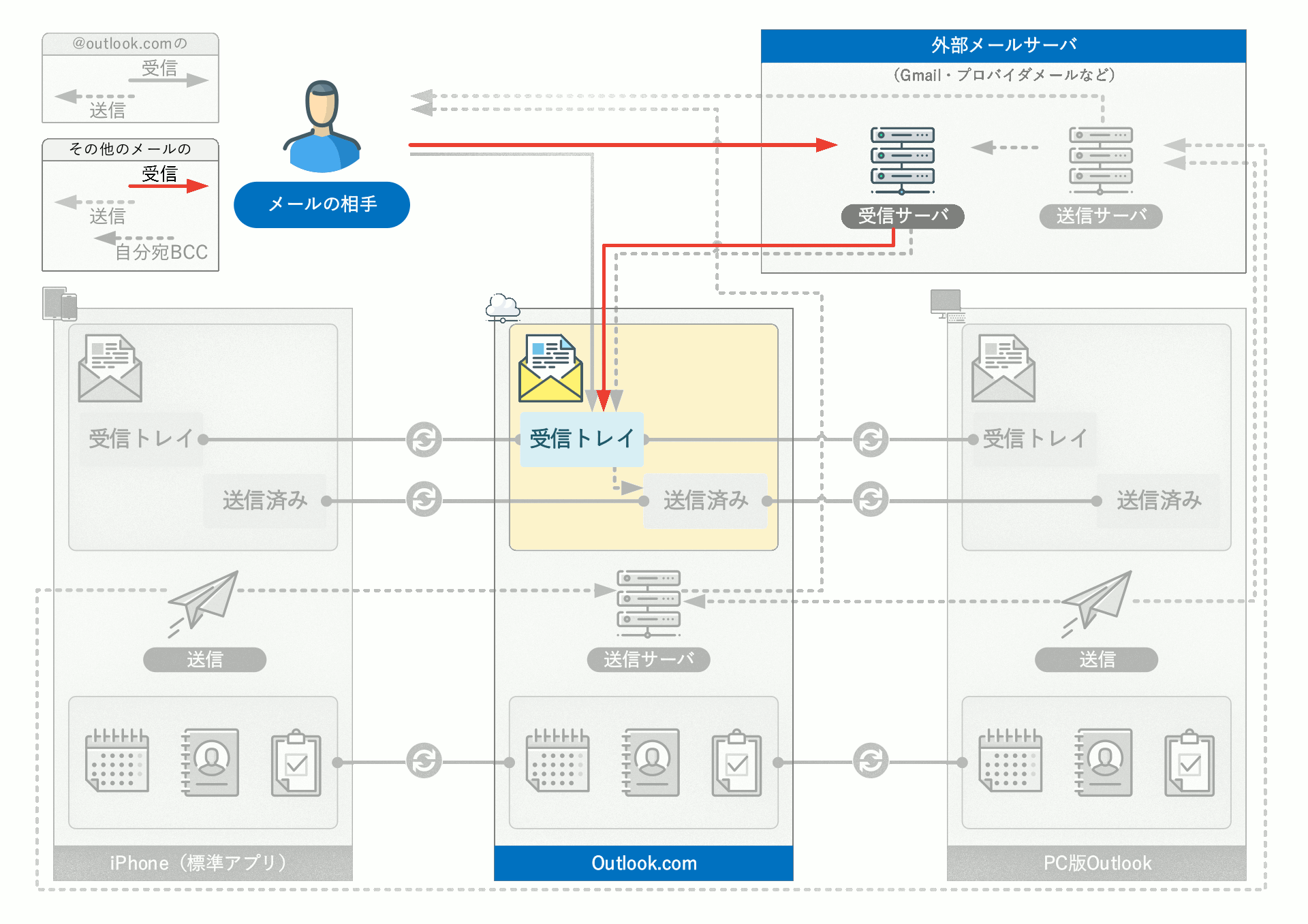Click the colored mail envelope icon in Outlook.com

coord(550,368)
